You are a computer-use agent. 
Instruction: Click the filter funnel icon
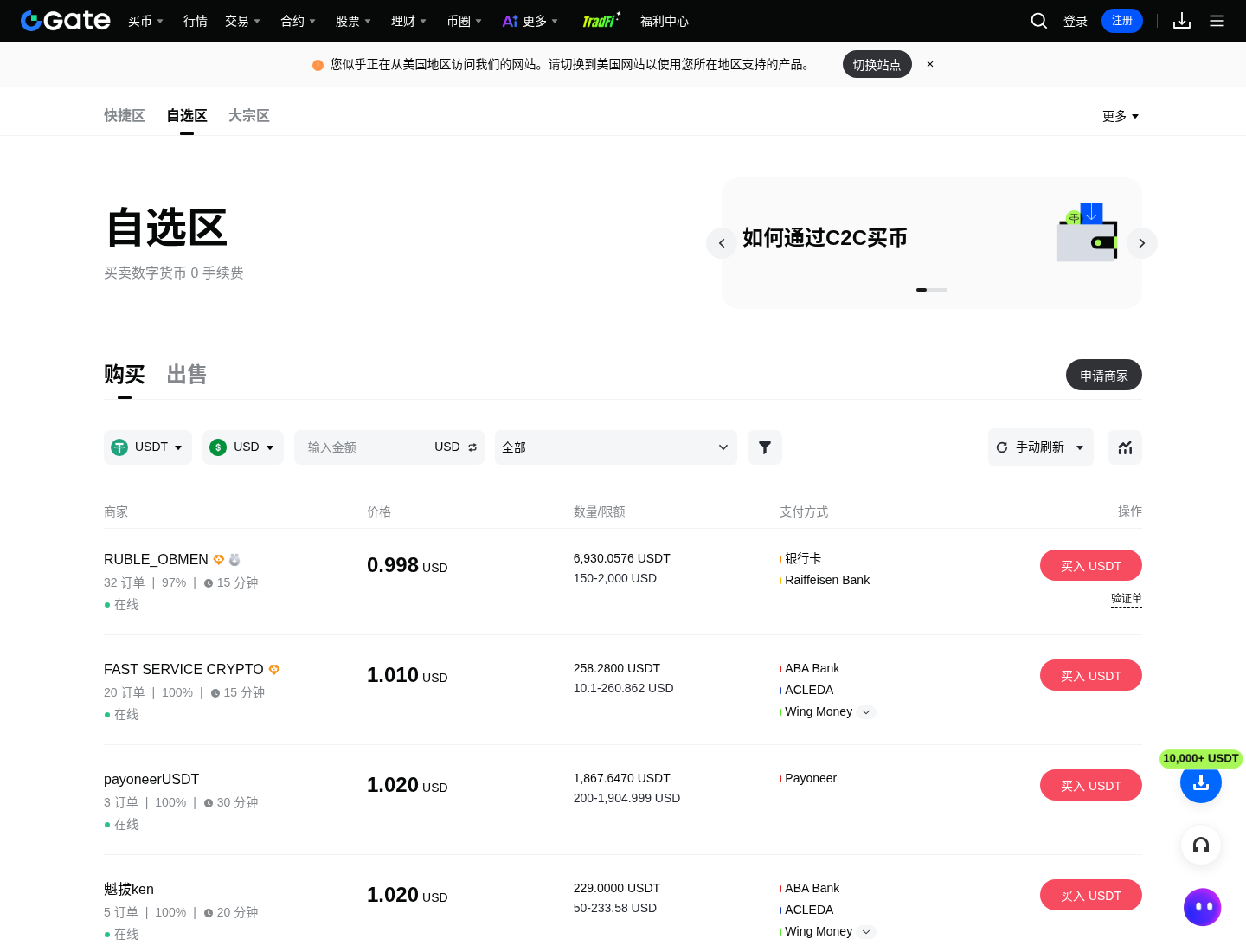click(x=765, y=447)
